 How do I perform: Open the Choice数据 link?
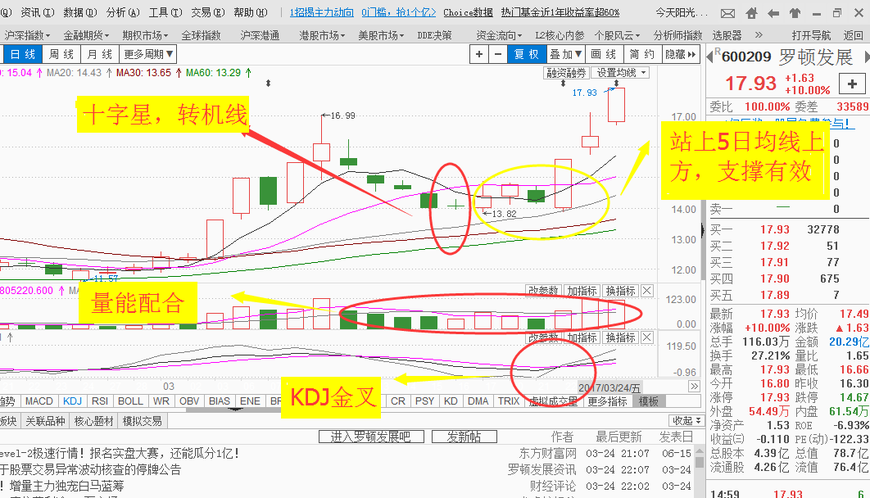[x=468, y=12]
